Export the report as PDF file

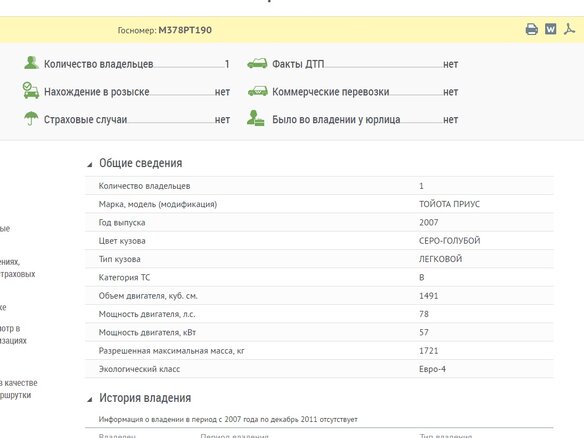[569, 29]
